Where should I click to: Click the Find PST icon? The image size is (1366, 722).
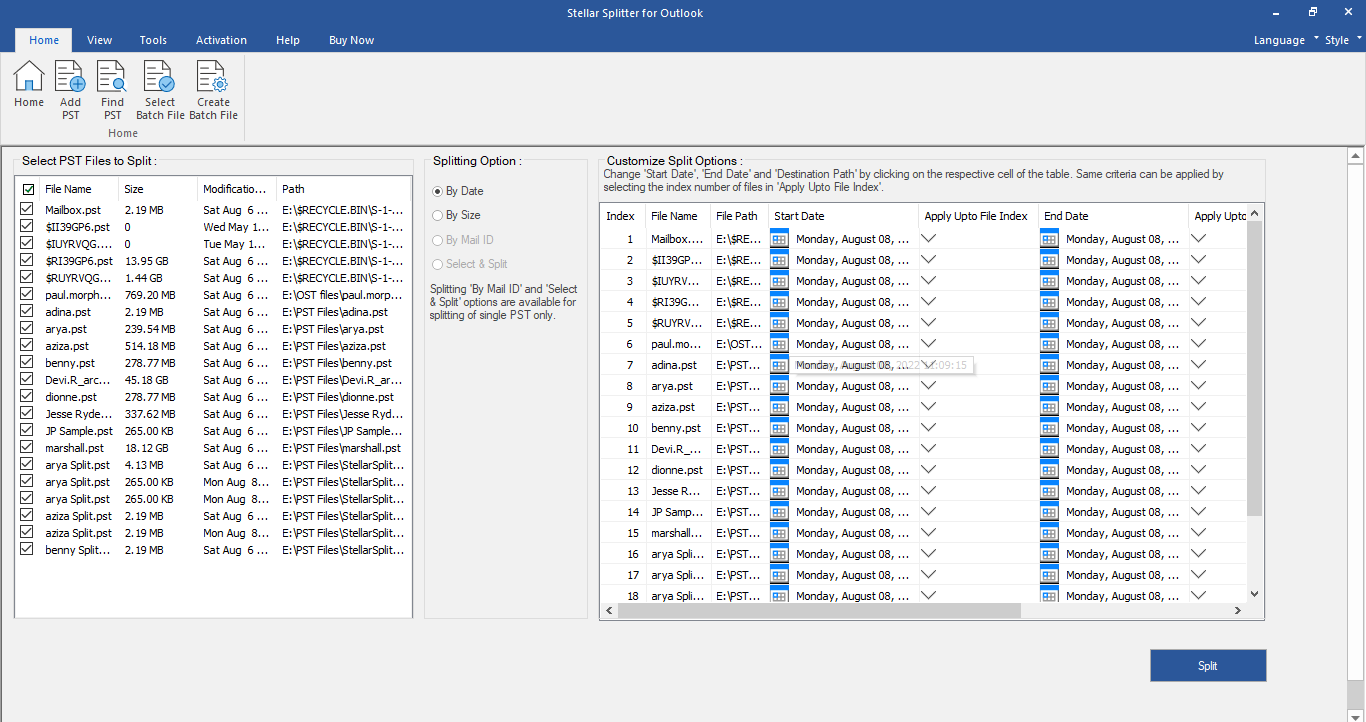coord(112,90)
